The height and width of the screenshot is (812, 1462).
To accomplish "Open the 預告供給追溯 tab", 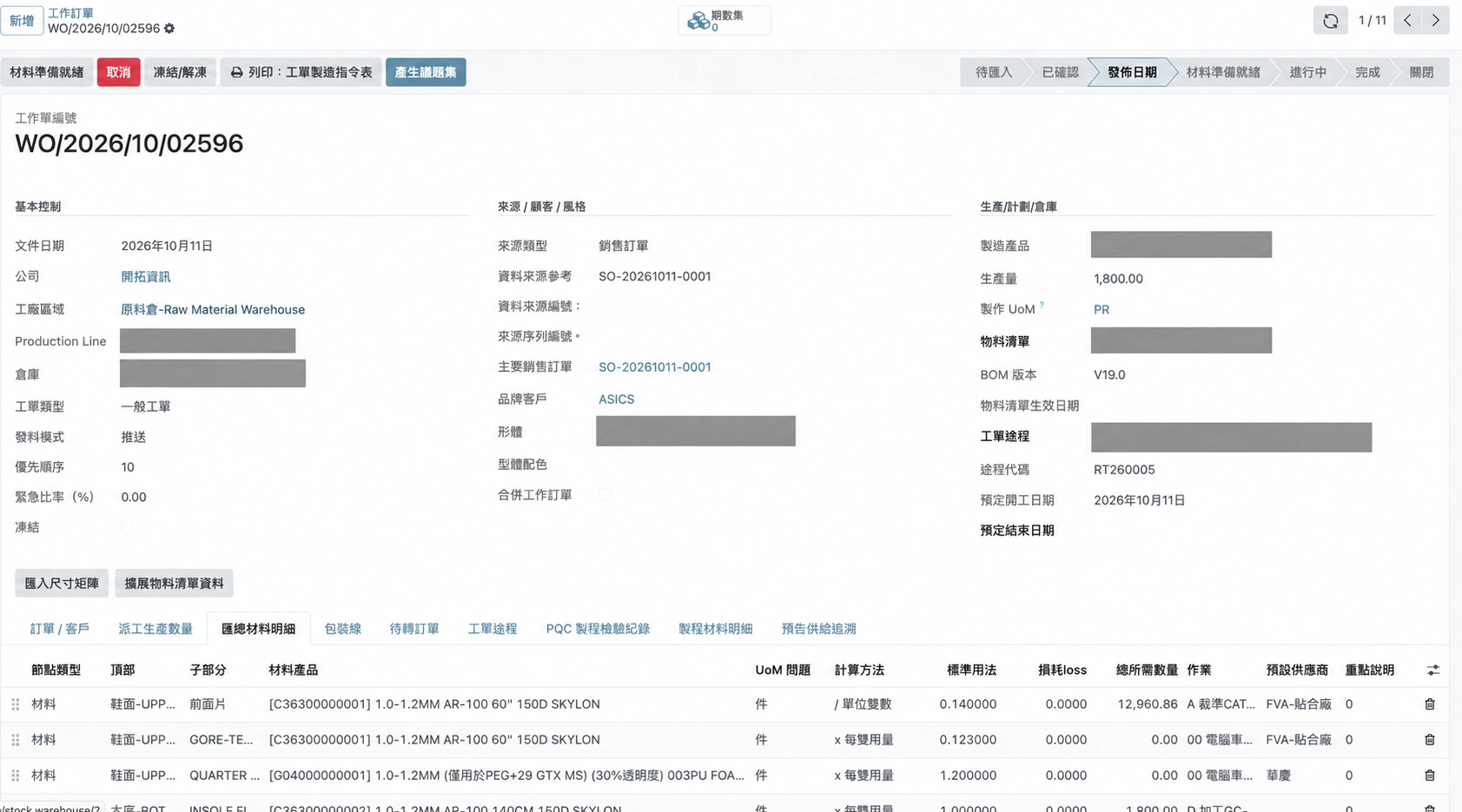I will pos(818,629).
